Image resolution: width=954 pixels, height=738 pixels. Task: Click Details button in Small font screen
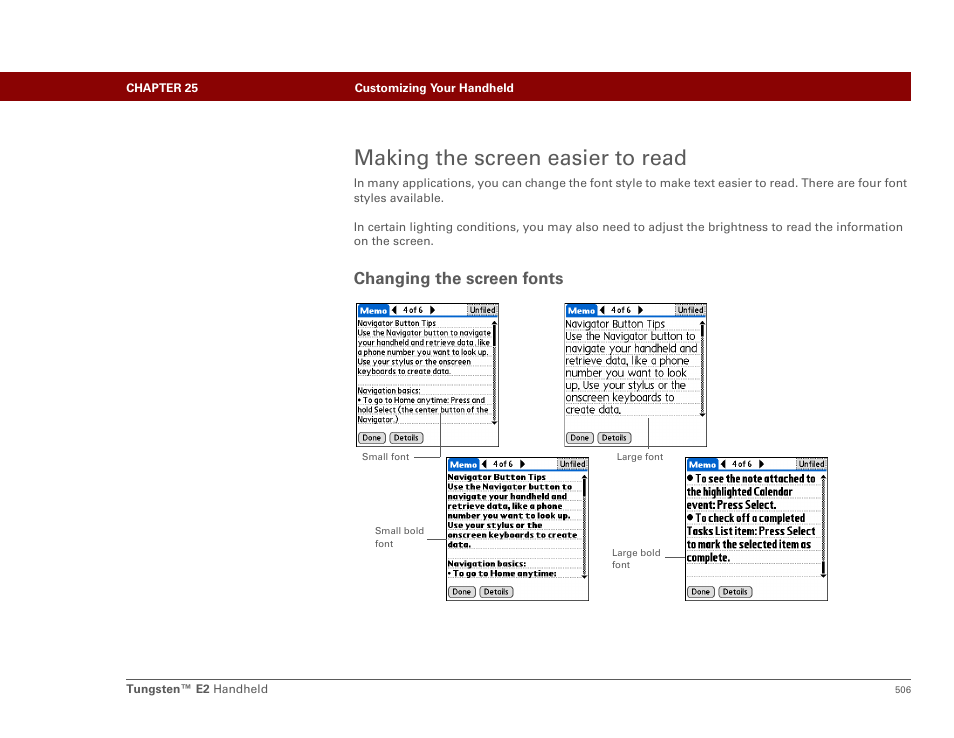pyautogui.click(x=406, y=438)
